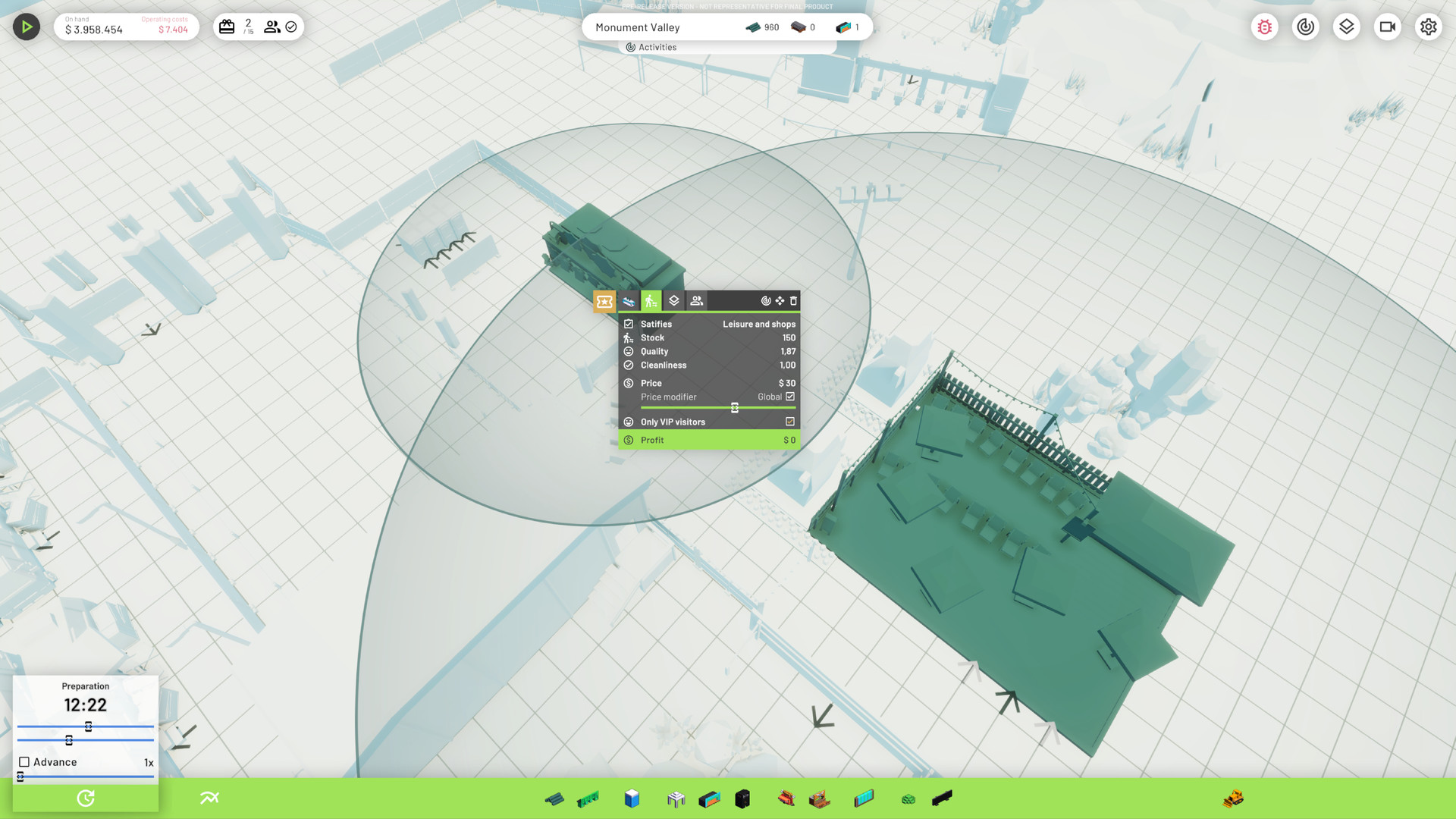Open the statistics trend graph button
1456x819 pixels.
click(209, 798)
